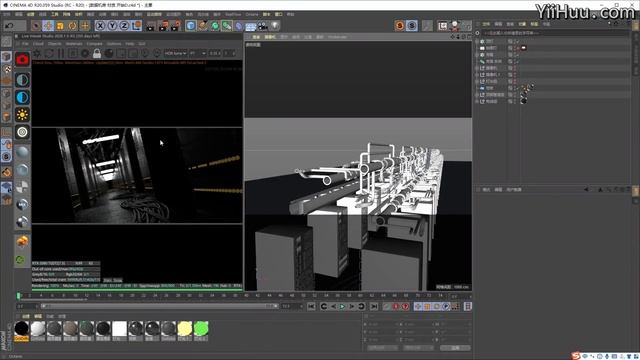The image size is (640, 360).
Task: Go to the start of the animation
Action: click(311, 306)
